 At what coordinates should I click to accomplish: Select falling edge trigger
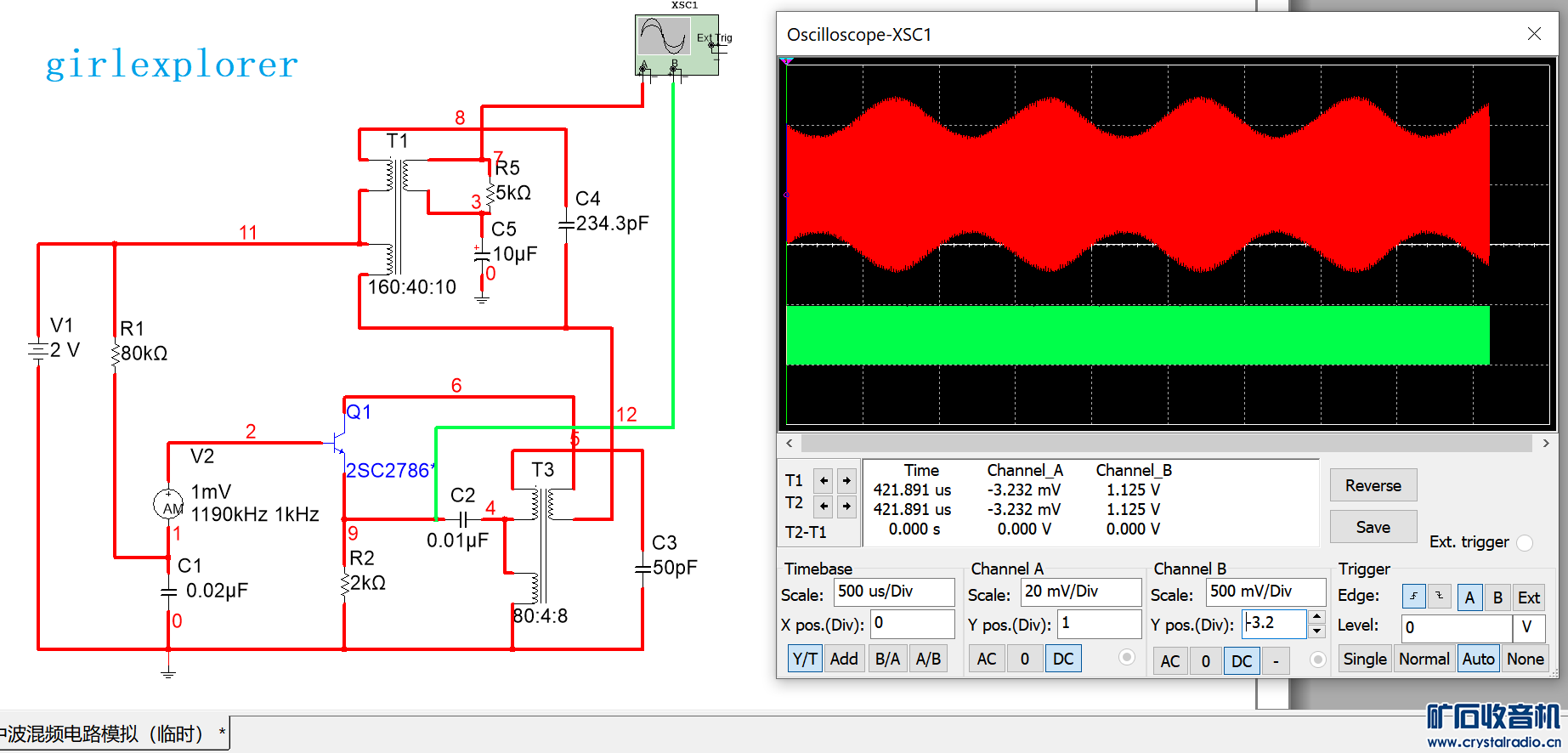pyautogui.click(x=1439, y=597)
